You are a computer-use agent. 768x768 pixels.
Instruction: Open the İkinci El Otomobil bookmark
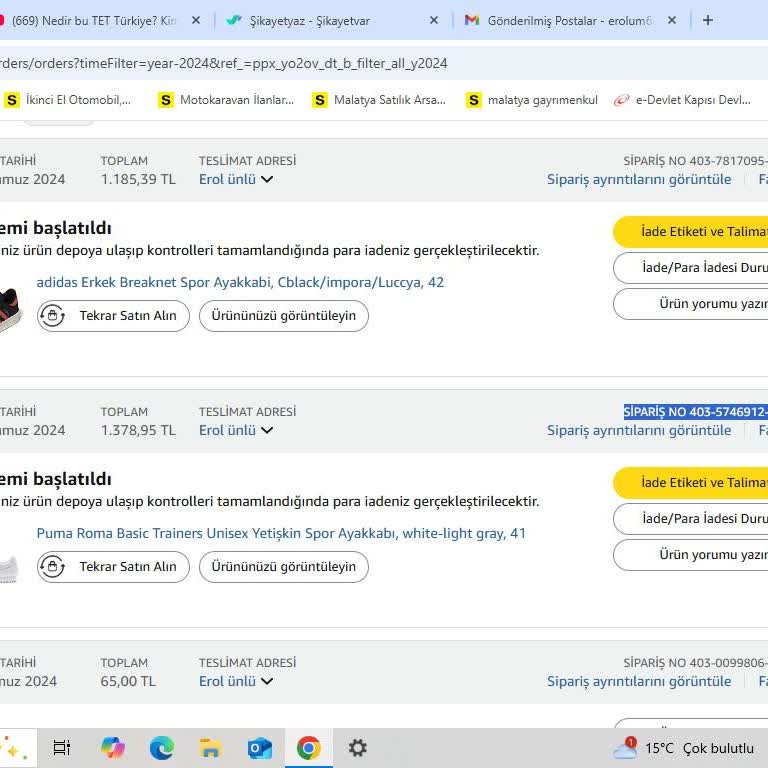68,100
